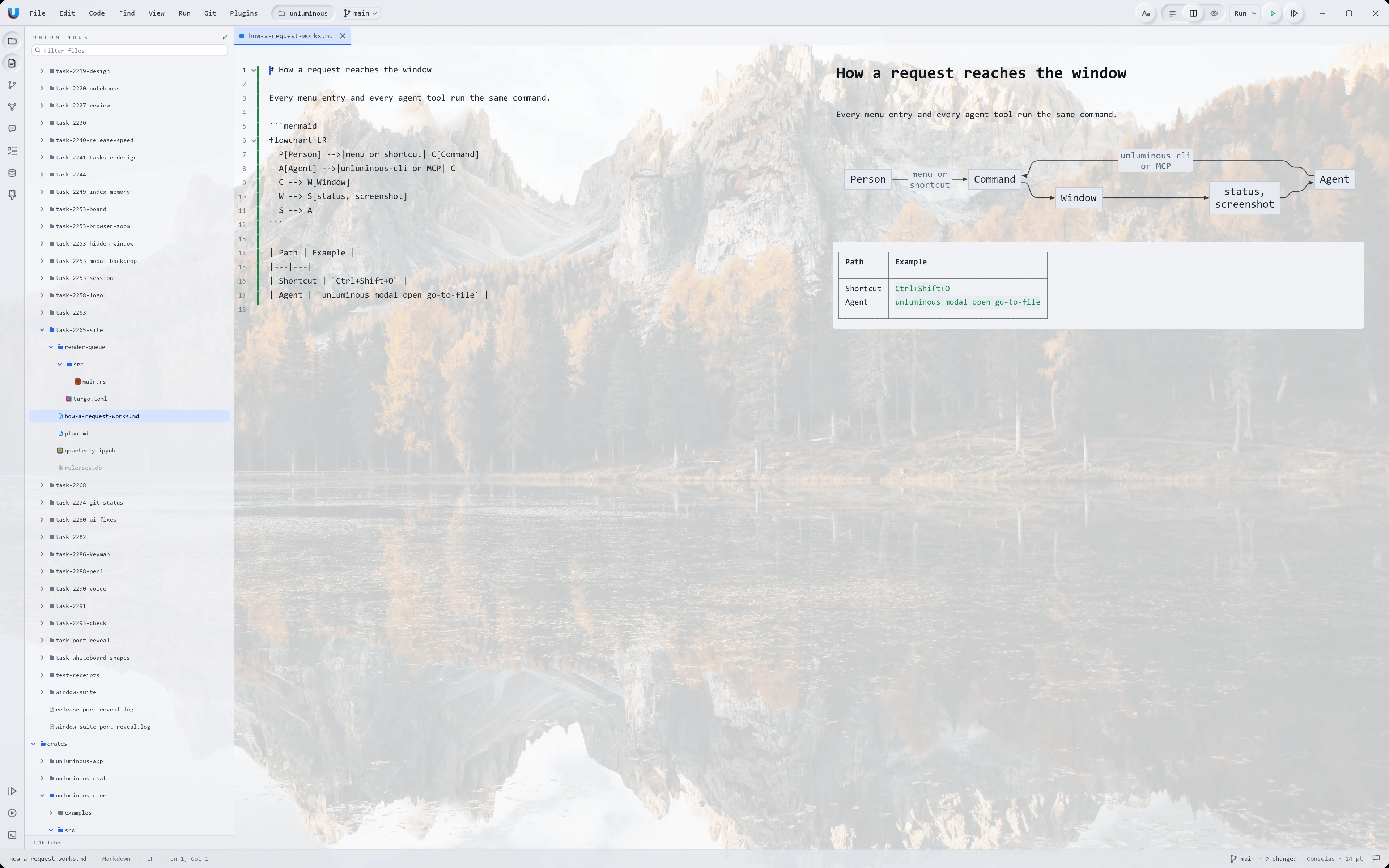Viewport: 1389px width, 868px height.
Task: Open the Run configuration dropdown
Action: click(x=1244, y=13)
